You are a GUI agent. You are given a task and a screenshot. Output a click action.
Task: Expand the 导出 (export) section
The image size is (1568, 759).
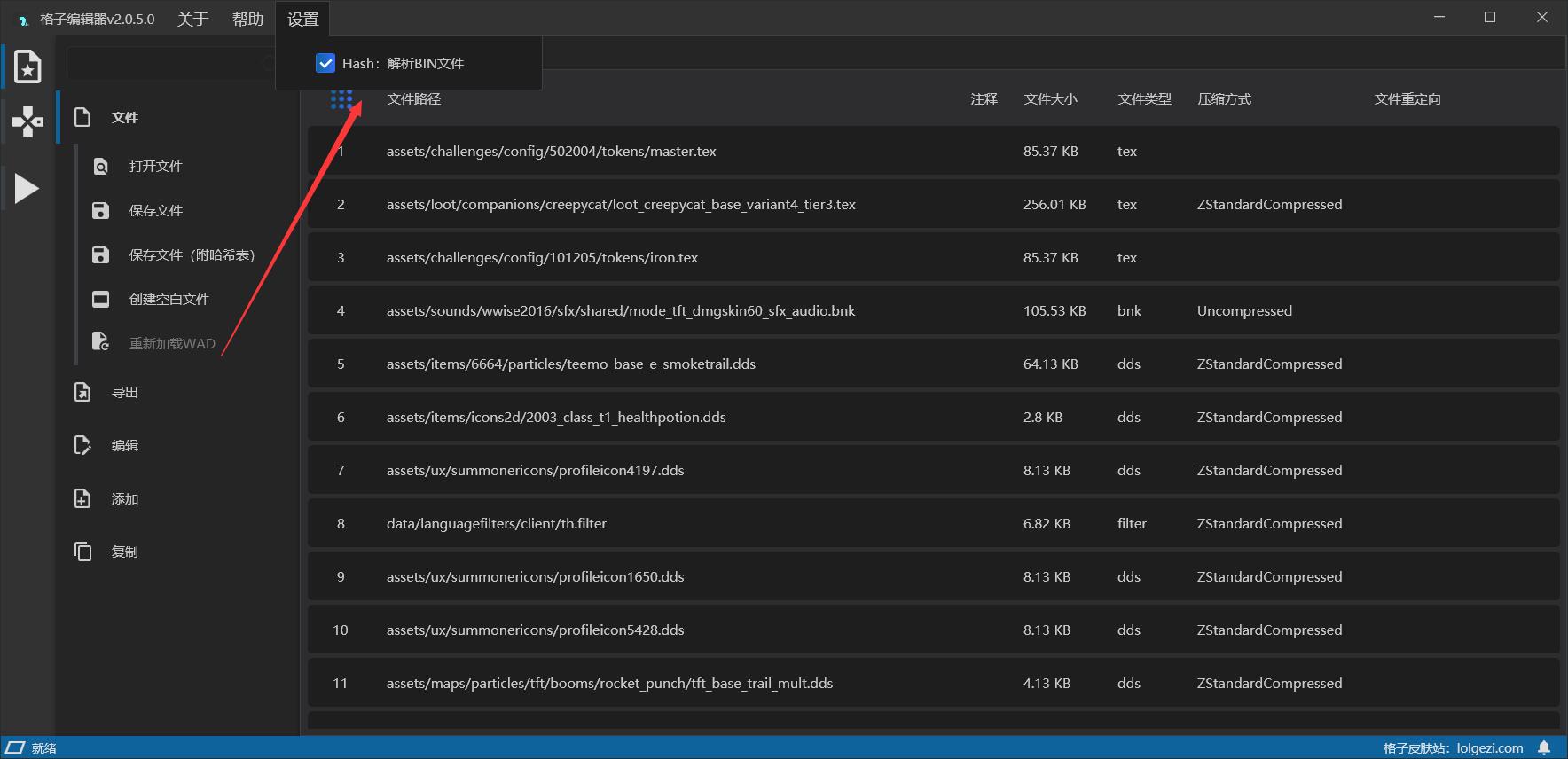(124, 392)
